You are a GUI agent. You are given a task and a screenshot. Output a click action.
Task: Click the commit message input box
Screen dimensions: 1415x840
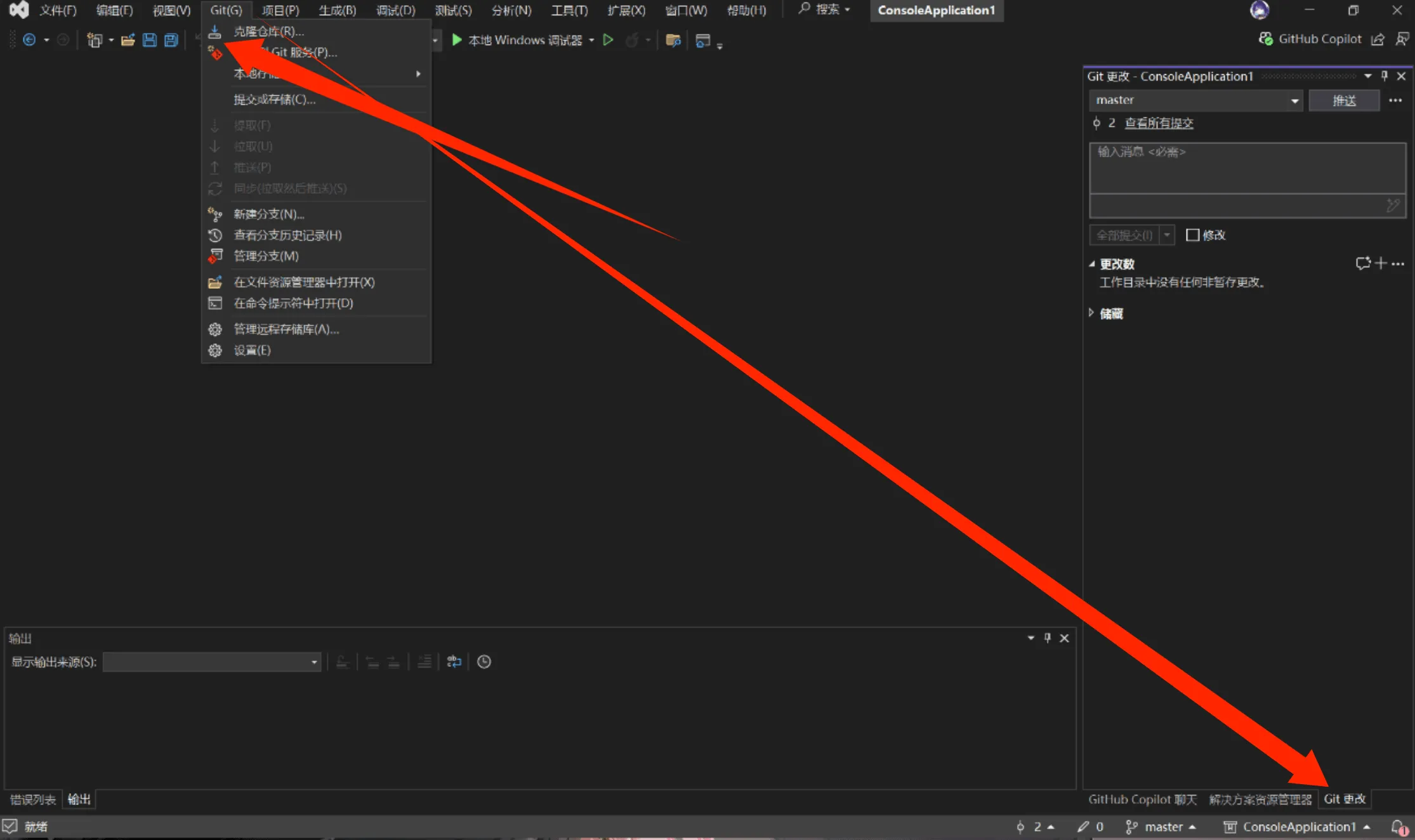tap(1246, 168)
